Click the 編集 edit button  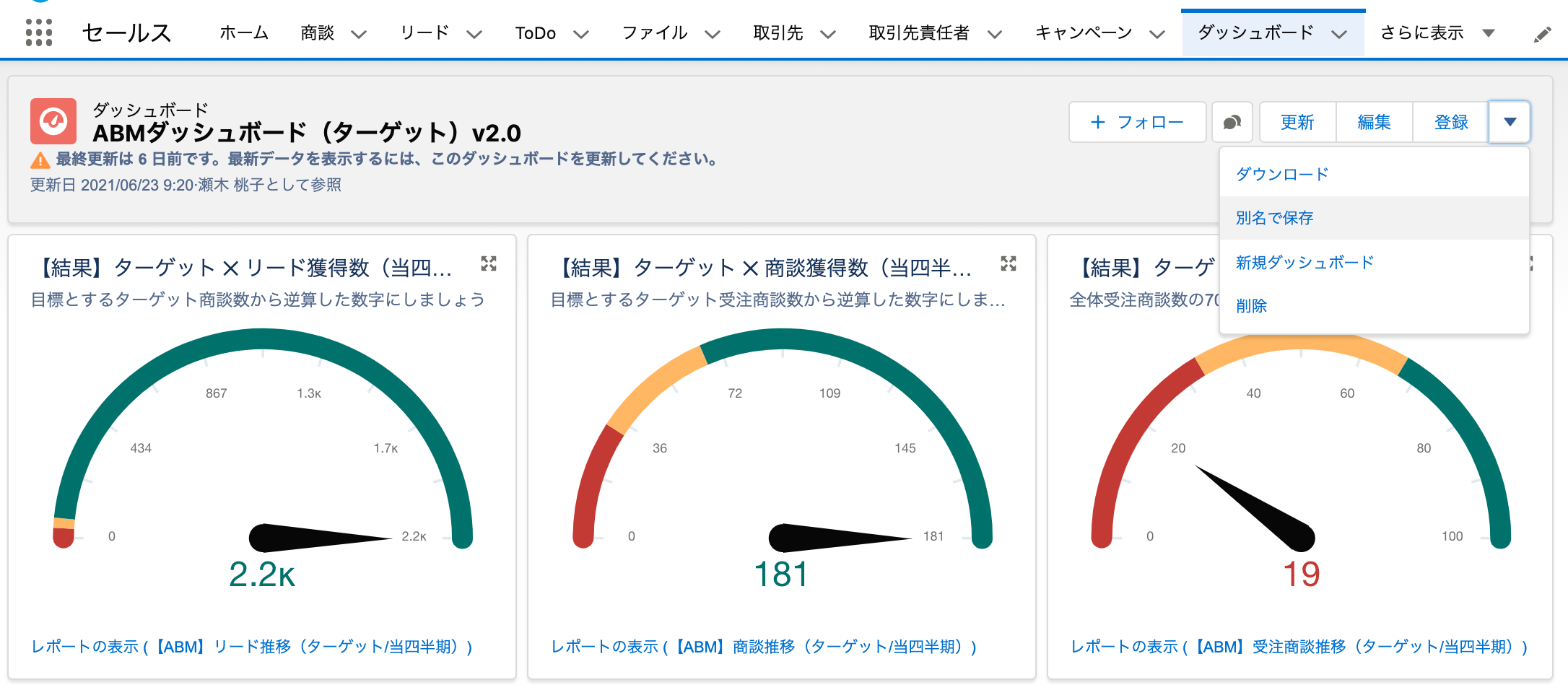(1374, 122)
